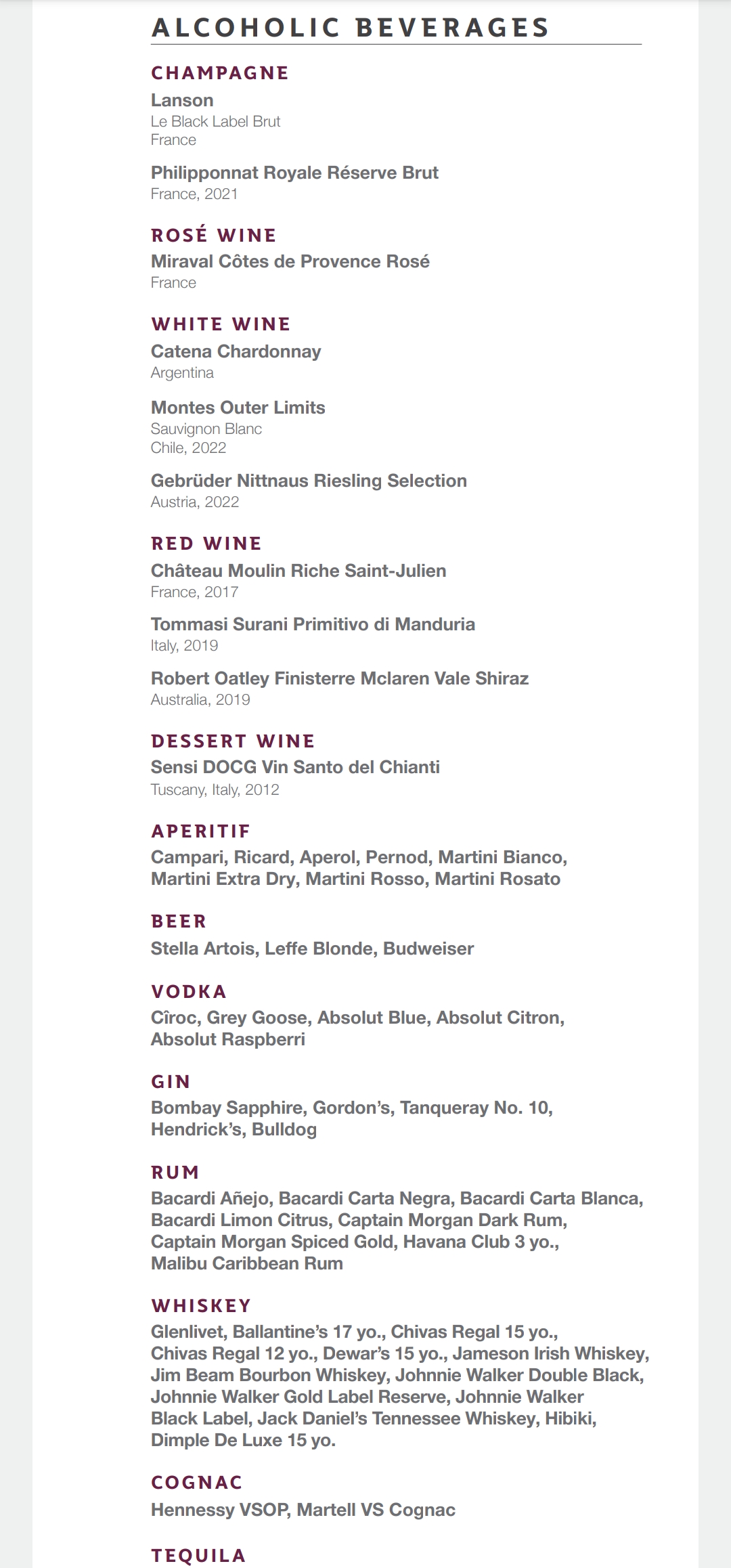Select the DESSERT WINE heading
The image size is (731, 1568).
(x=233, y=741)
